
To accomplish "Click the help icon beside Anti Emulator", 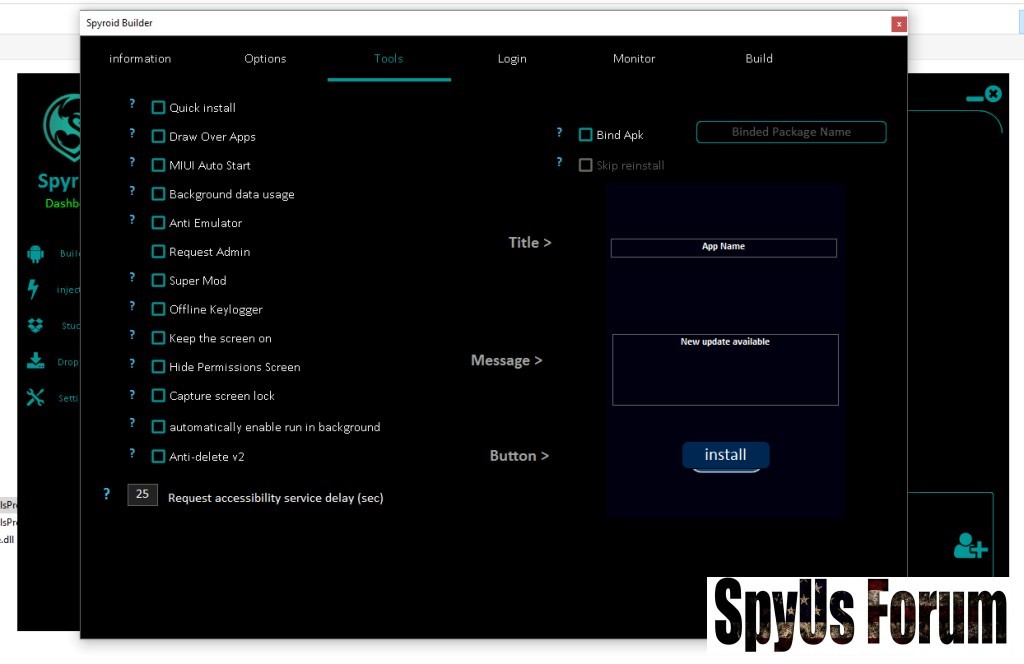I will pos(132,220).
